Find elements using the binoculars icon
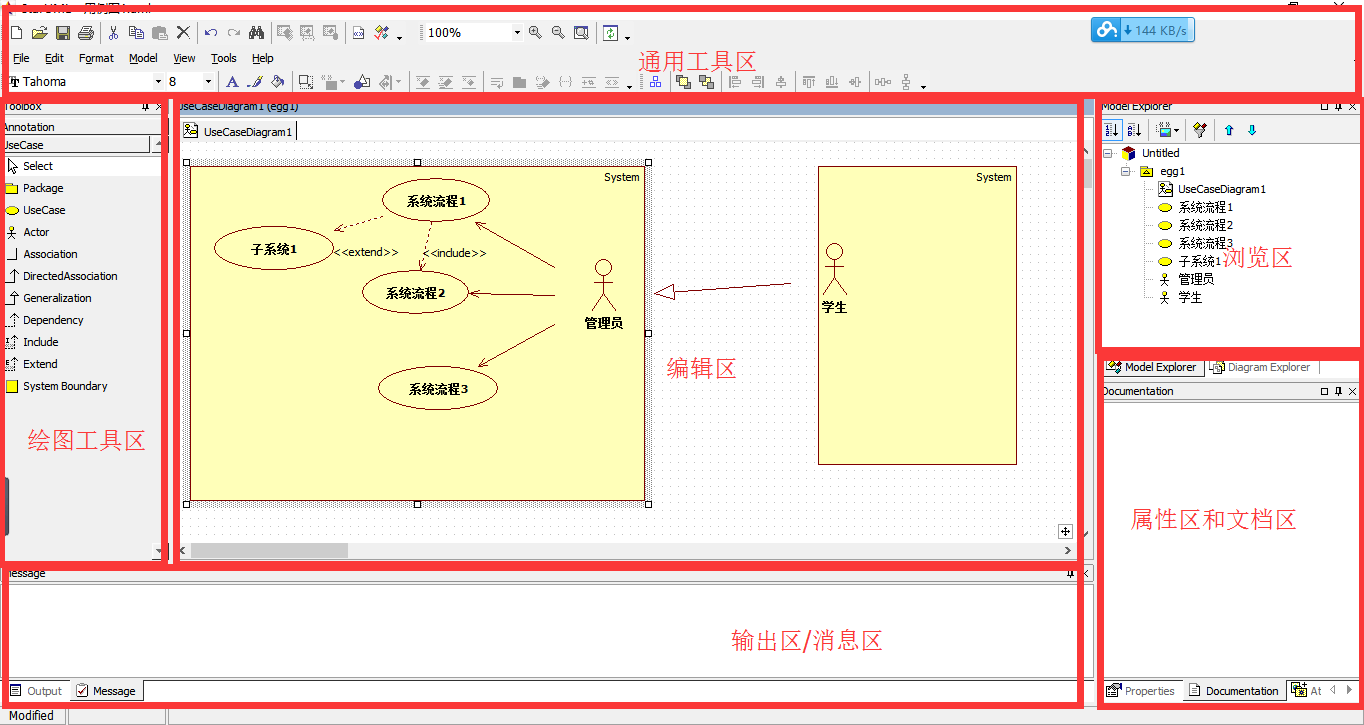 (256, 33)
